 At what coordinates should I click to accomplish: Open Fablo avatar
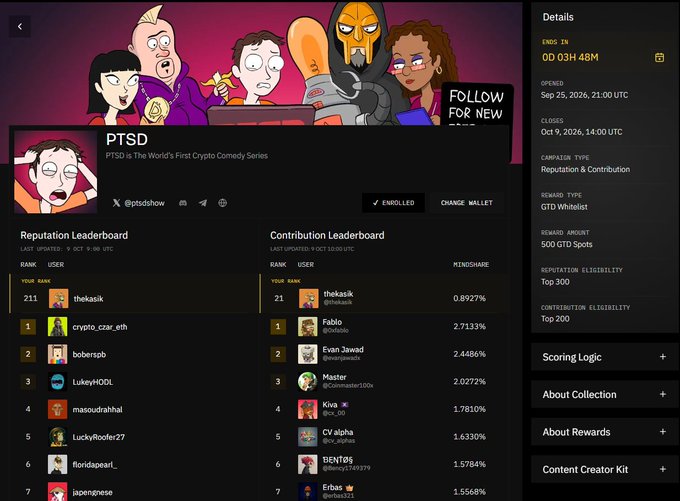point(308,327)
